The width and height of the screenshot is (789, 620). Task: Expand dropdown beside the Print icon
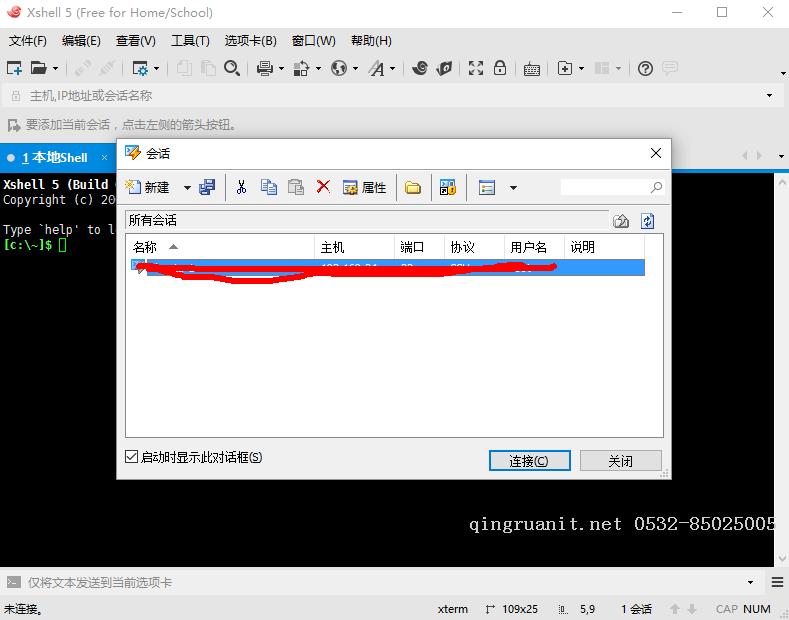click(x=281, y=68)
